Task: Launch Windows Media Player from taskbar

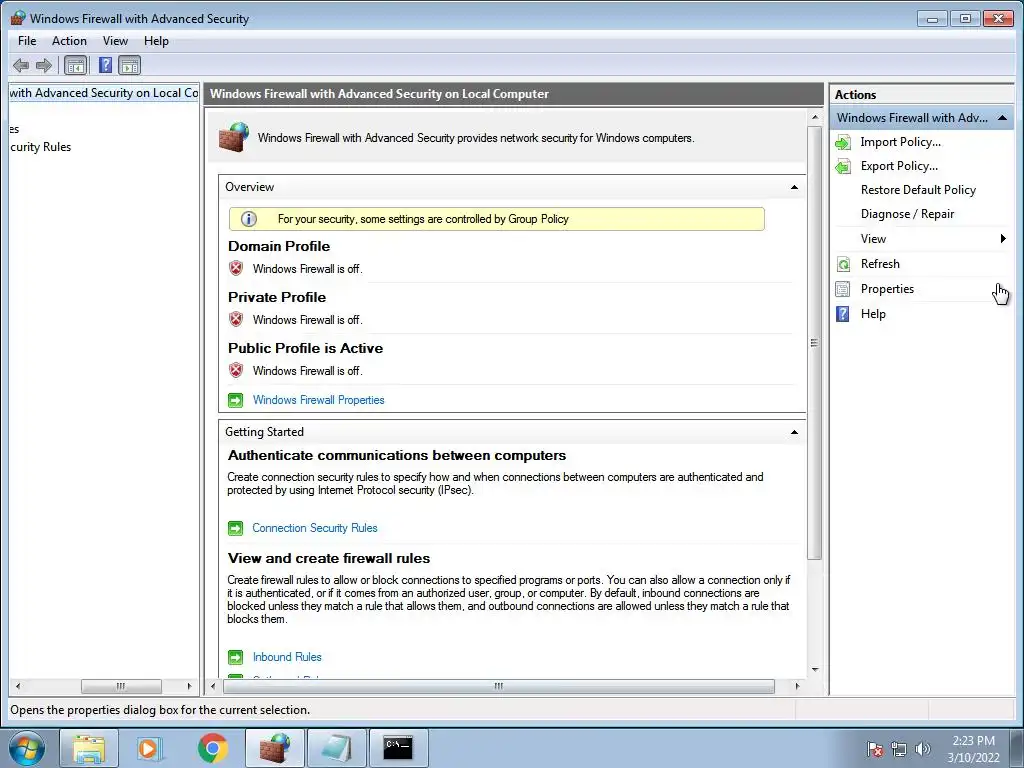Action: coord(150,748)
